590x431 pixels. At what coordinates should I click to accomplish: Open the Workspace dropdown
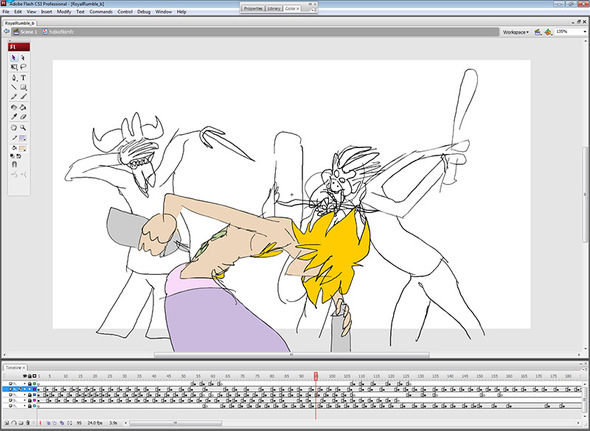click(x=515, y=32)
